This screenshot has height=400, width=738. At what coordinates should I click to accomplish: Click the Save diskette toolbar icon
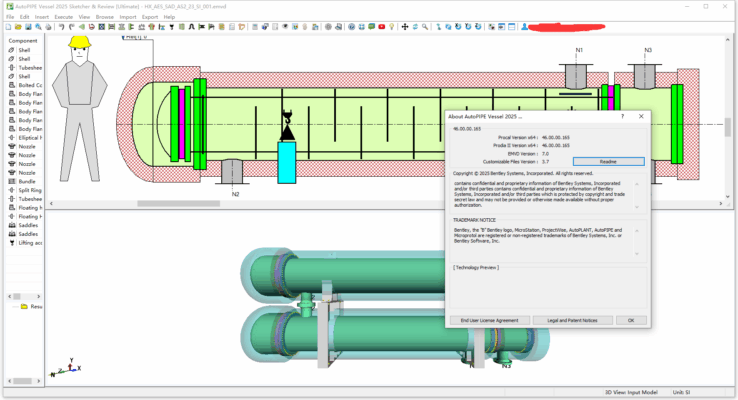(x=28, y=27)
